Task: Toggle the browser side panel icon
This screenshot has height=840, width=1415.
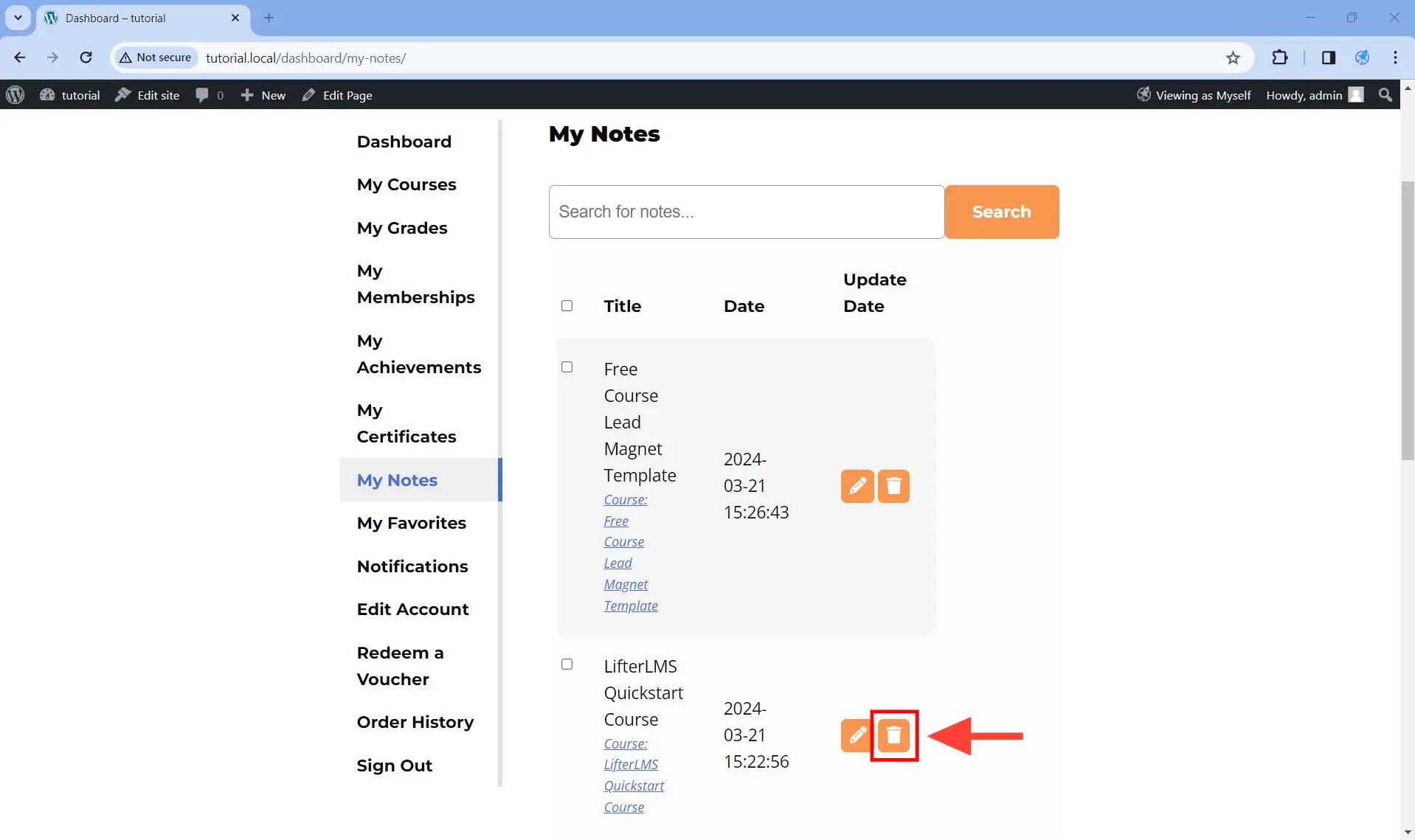Action: (1329, 58)
